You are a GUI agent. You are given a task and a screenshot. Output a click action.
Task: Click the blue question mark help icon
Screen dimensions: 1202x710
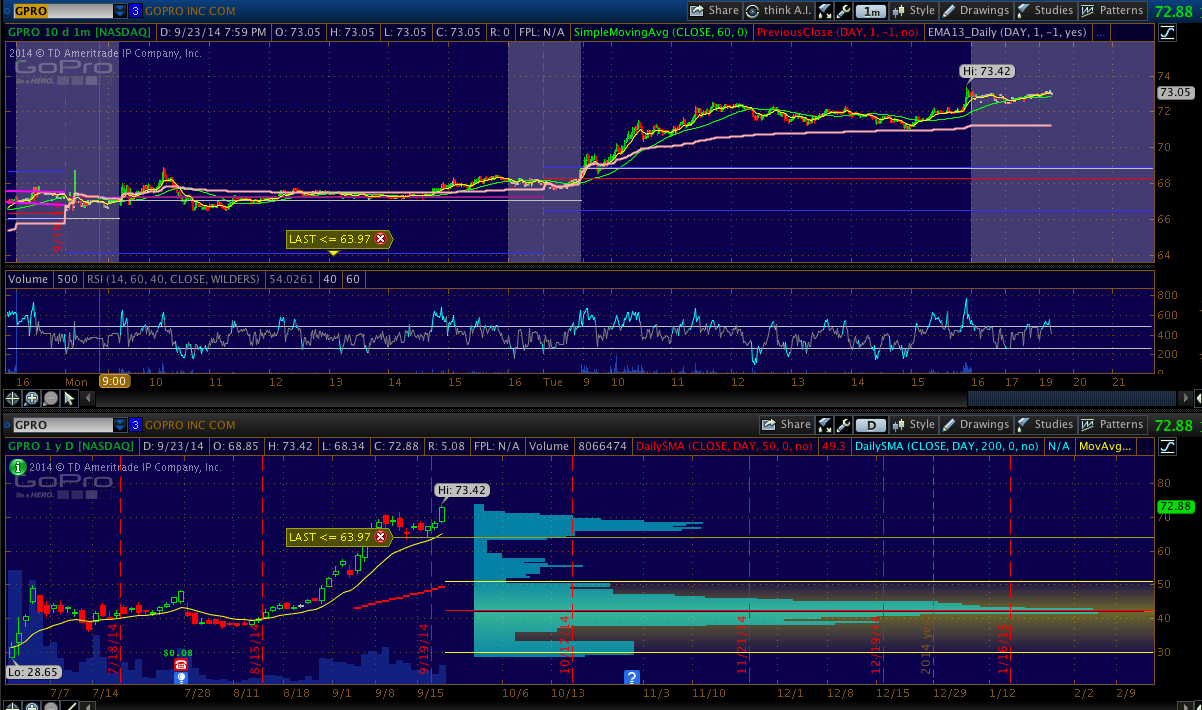632,677
